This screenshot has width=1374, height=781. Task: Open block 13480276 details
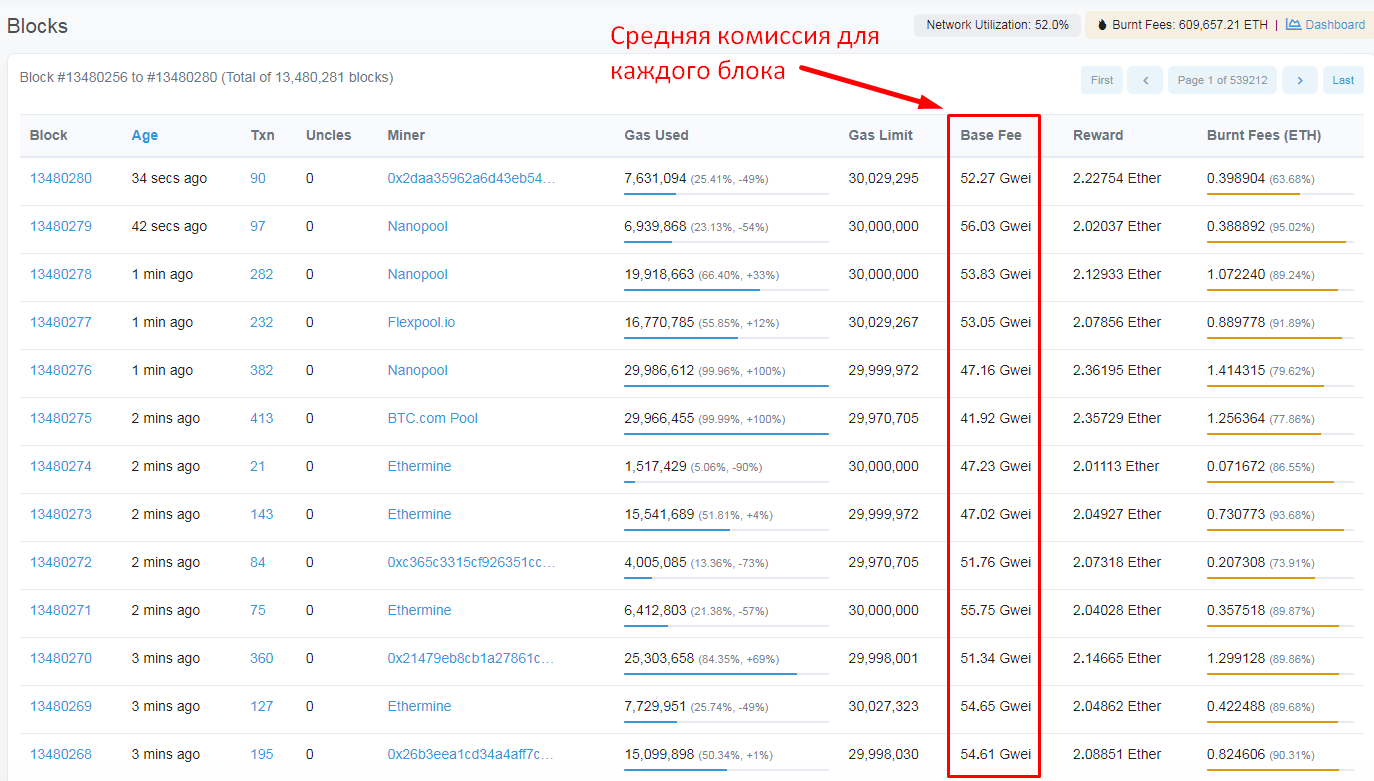coord(61,370)
